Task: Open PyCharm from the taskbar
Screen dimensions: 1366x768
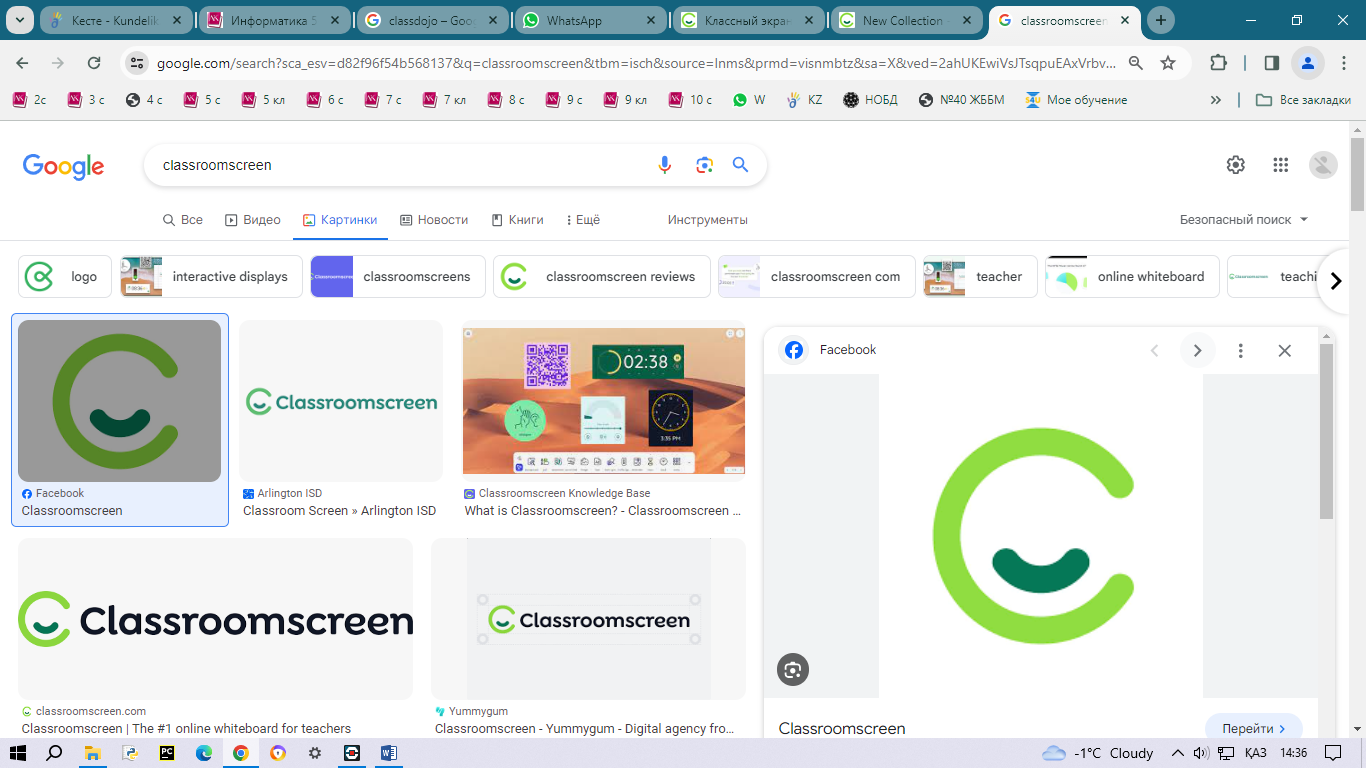Action: [x=166, y=753]
